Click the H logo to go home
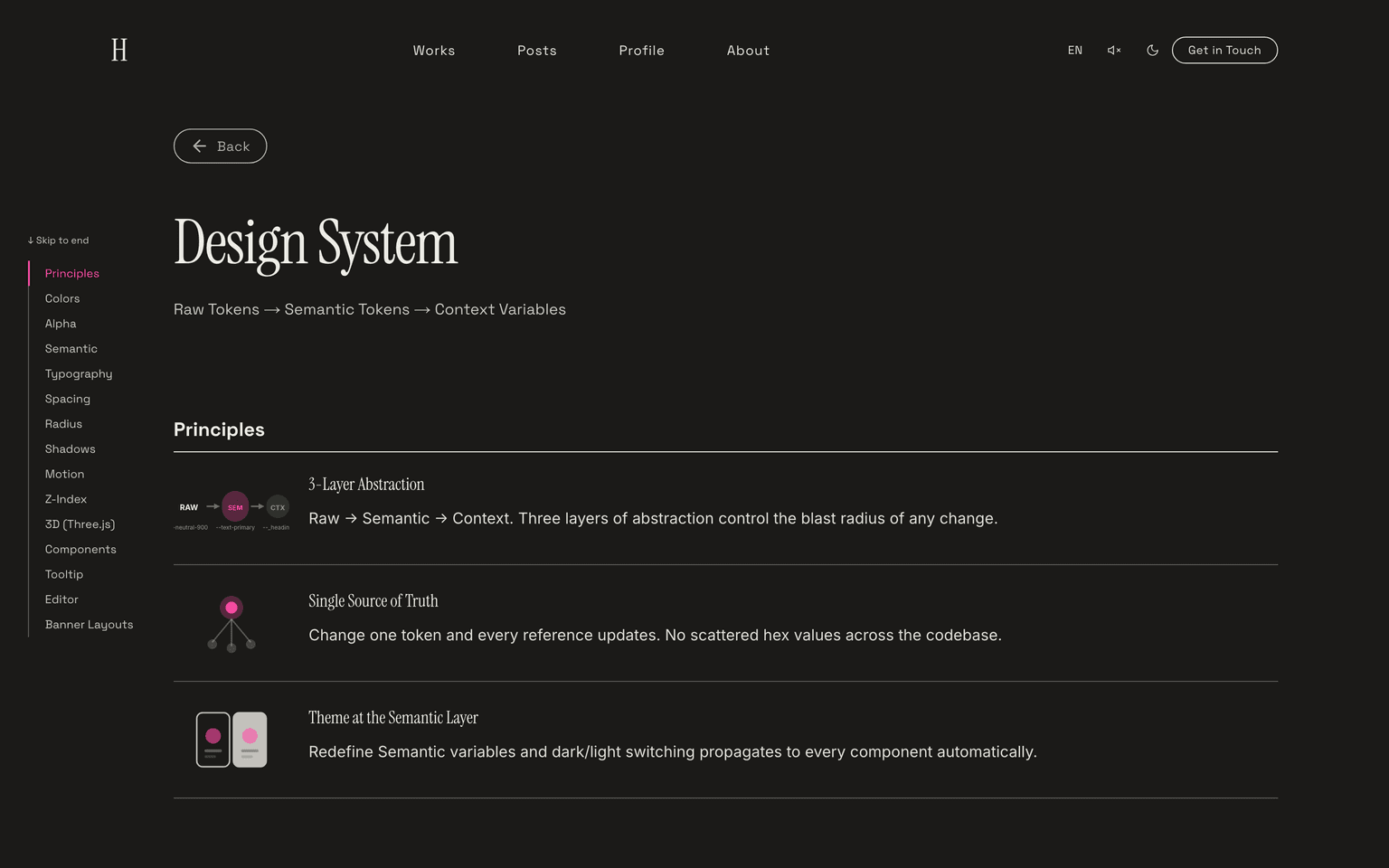 coord(119,50)
